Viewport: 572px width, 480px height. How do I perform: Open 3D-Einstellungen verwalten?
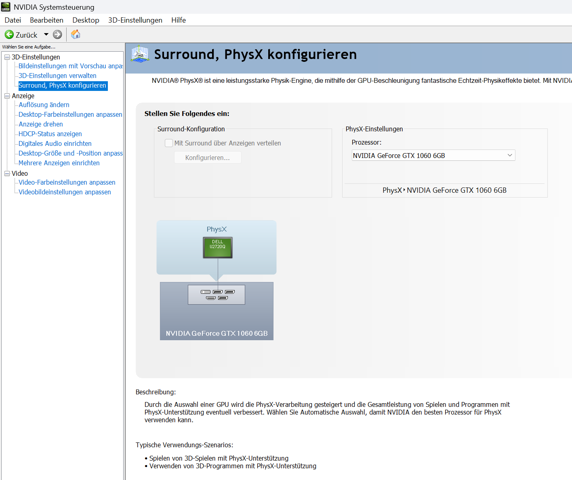click(x=57, y=76)
